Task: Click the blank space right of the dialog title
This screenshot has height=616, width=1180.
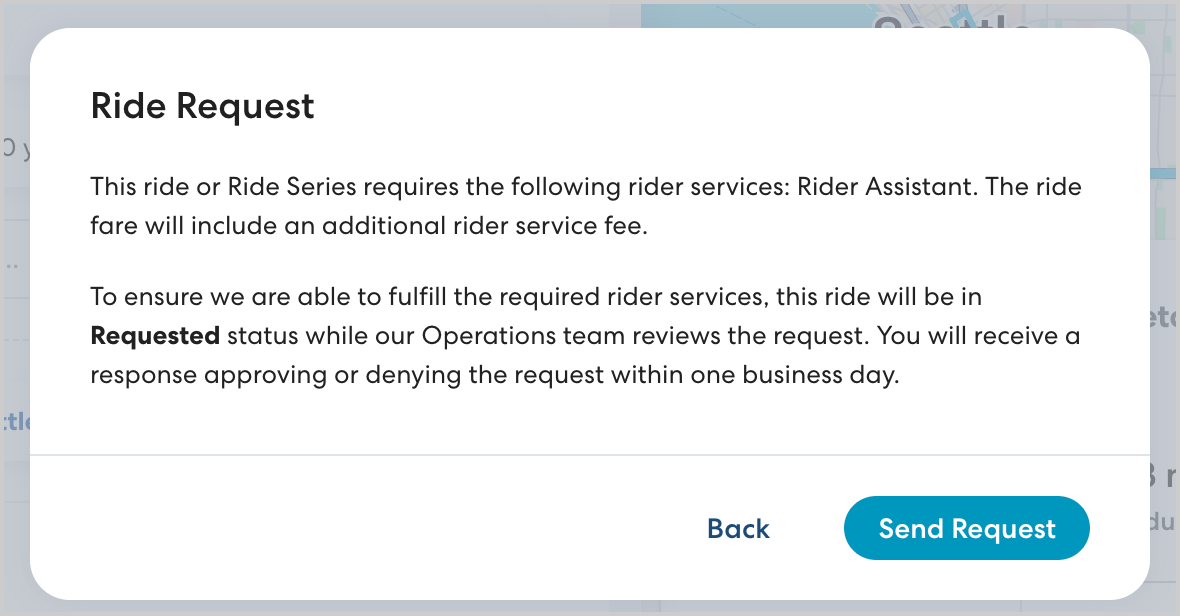Action: click(700, 106)
